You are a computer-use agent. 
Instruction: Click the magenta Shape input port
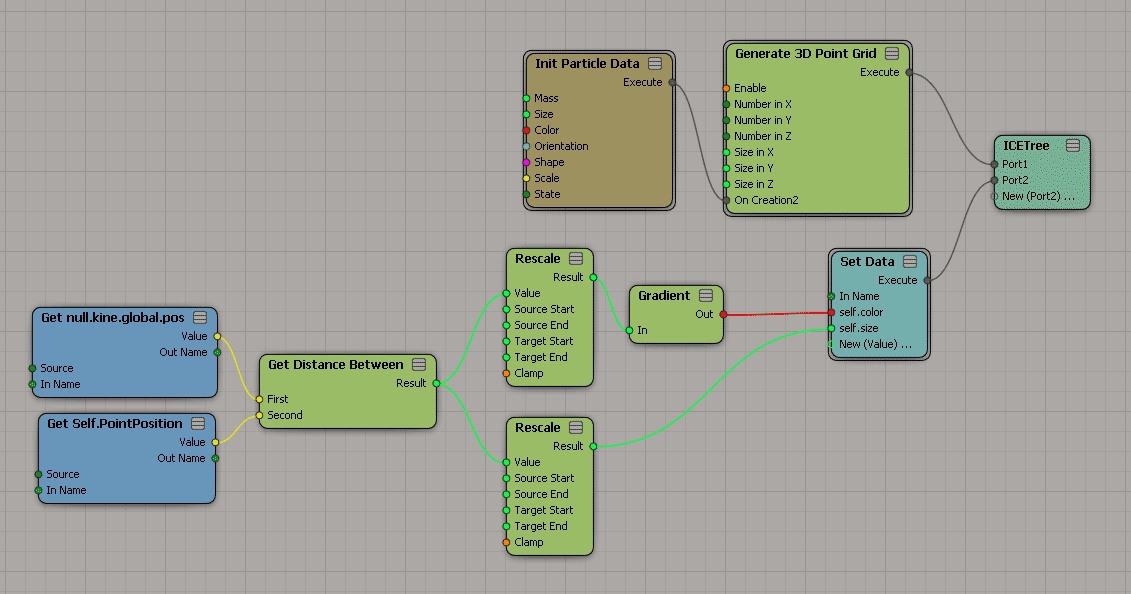[527, 162]
